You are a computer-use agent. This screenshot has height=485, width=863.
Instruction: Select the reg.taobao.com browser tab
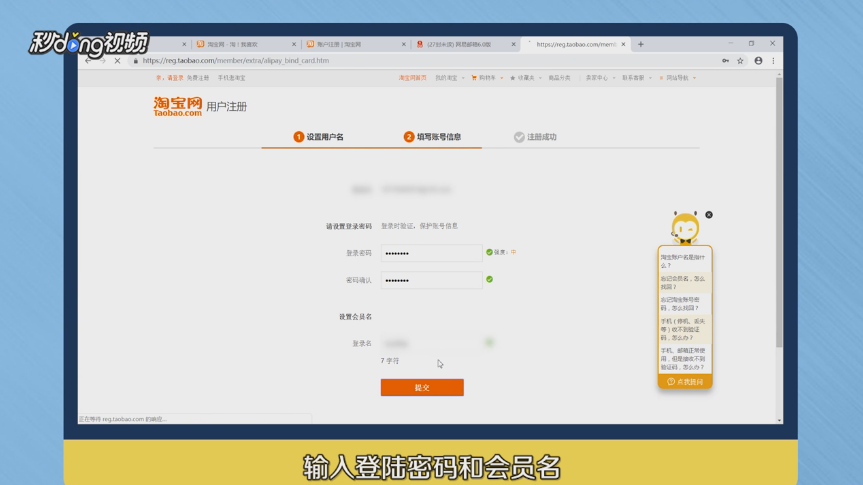(575, 44)
